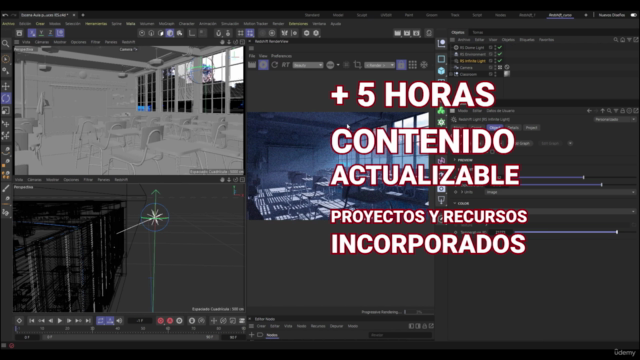Click the crop region icon in RenderView
The width and height of the screenshot is (640, 360).
coord(358,65)
